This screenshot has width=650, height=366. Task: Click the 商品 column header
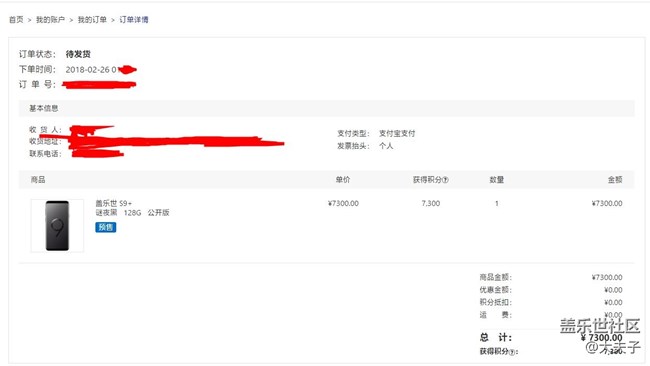(38, 179)
